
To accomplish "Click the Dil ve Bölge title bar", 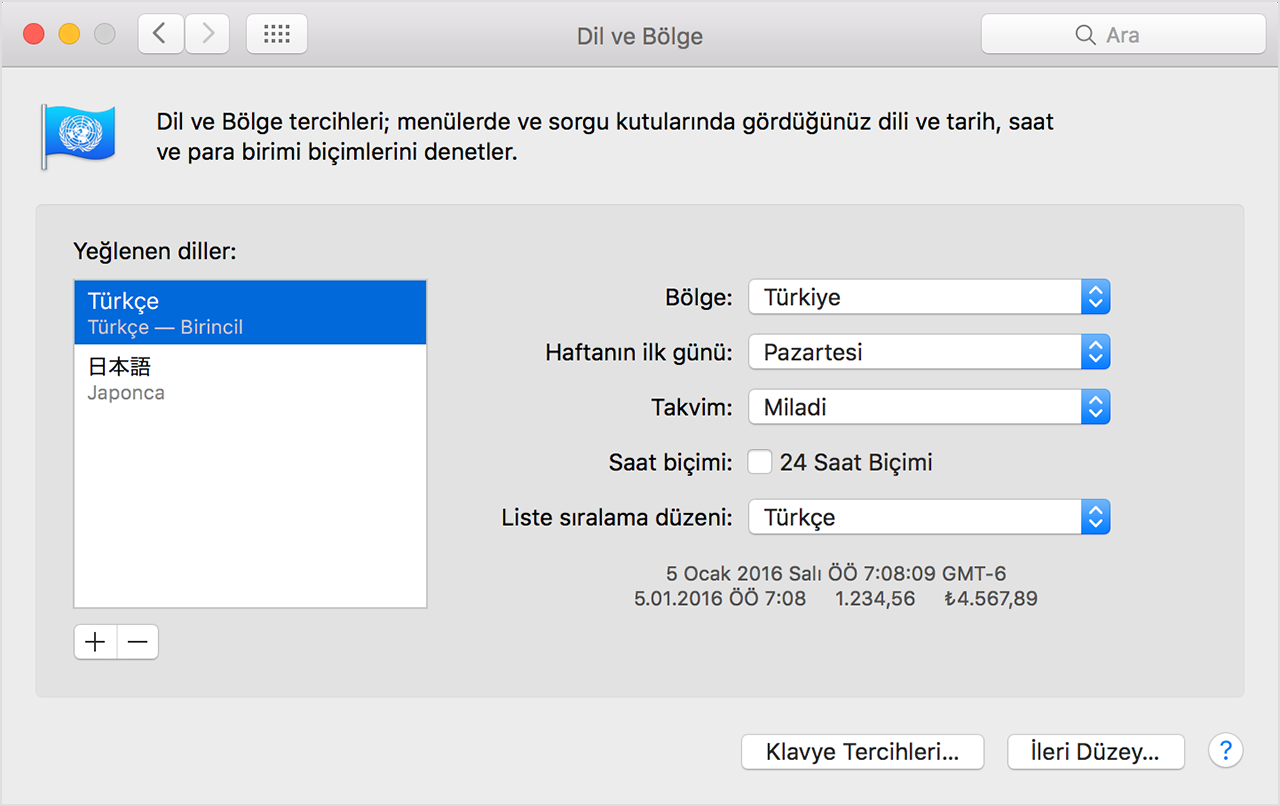I will point(639,35).
